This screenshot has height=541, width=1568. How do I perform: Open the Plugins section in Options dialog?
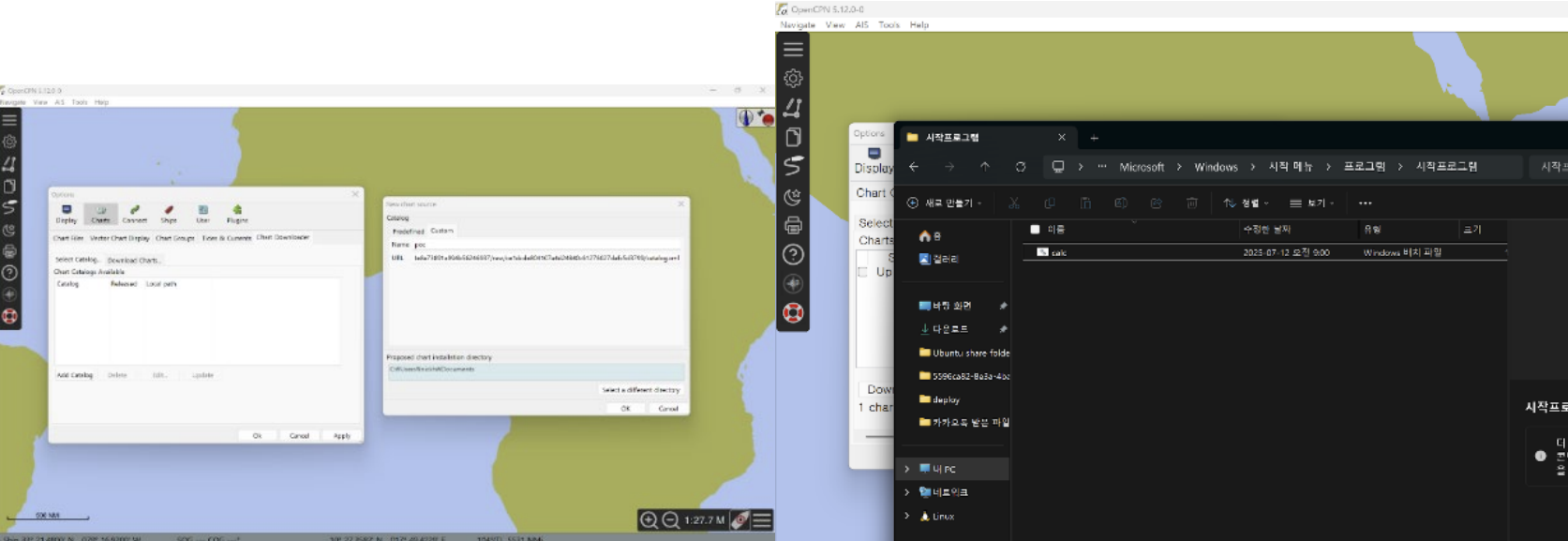tap(237, 214)
